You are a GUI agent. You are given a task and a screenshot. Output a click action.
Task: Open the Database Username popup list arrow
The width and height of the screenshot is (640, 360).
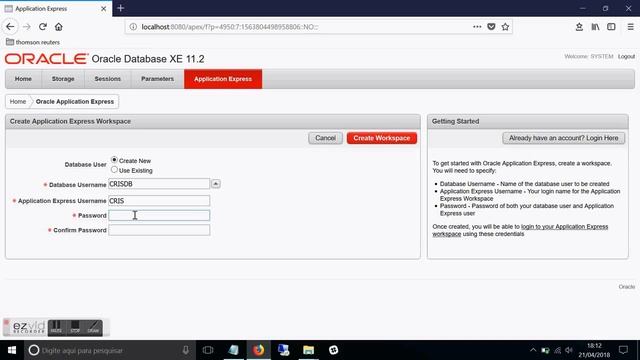click(x=216, y=184)
